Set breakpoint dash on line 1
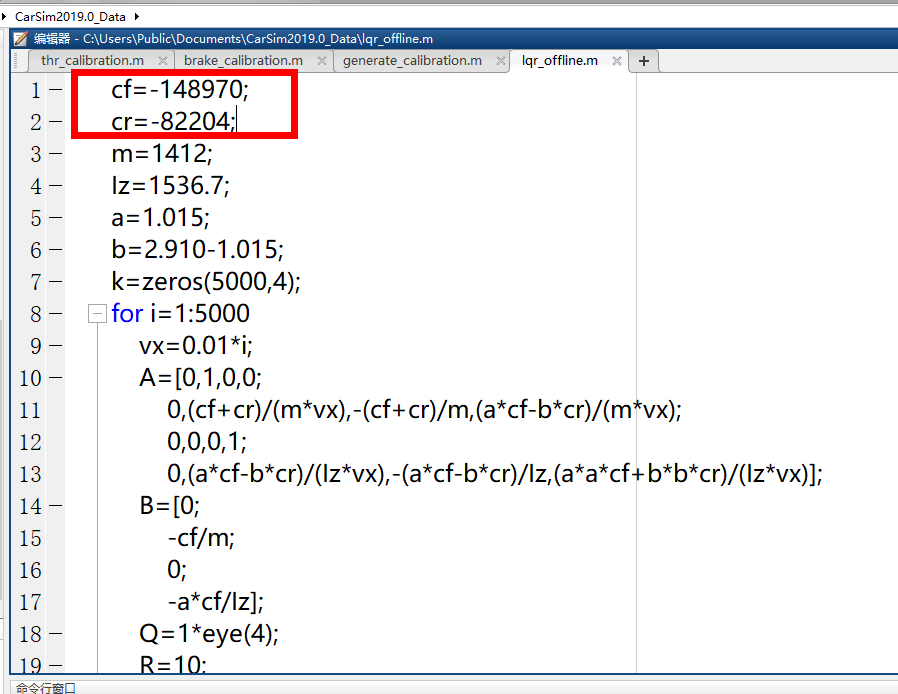The height and width of the screenshot is (694, 898). point(56,89)
